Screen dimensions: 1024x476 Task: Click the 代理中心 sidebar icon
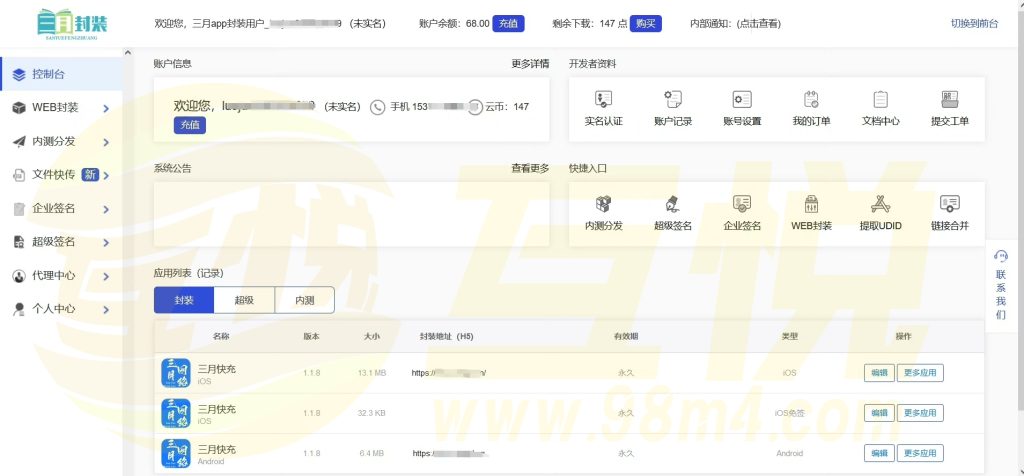[19, 276]
